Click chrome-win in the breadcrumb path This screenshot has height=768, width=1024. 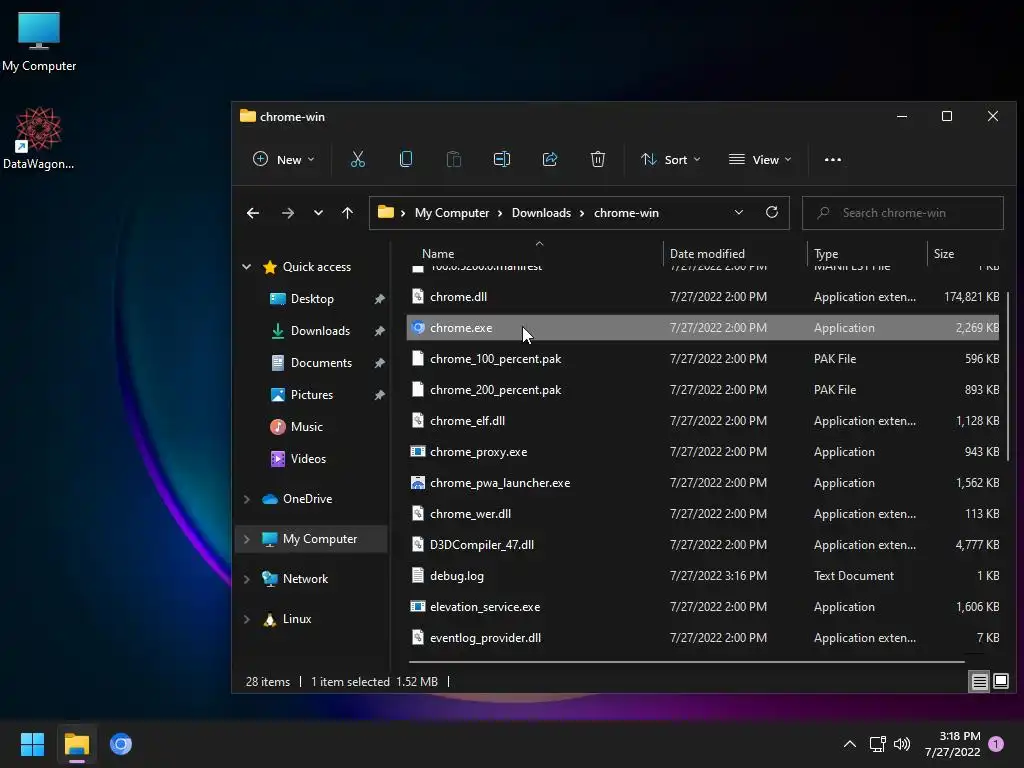[x=626, y=213]
